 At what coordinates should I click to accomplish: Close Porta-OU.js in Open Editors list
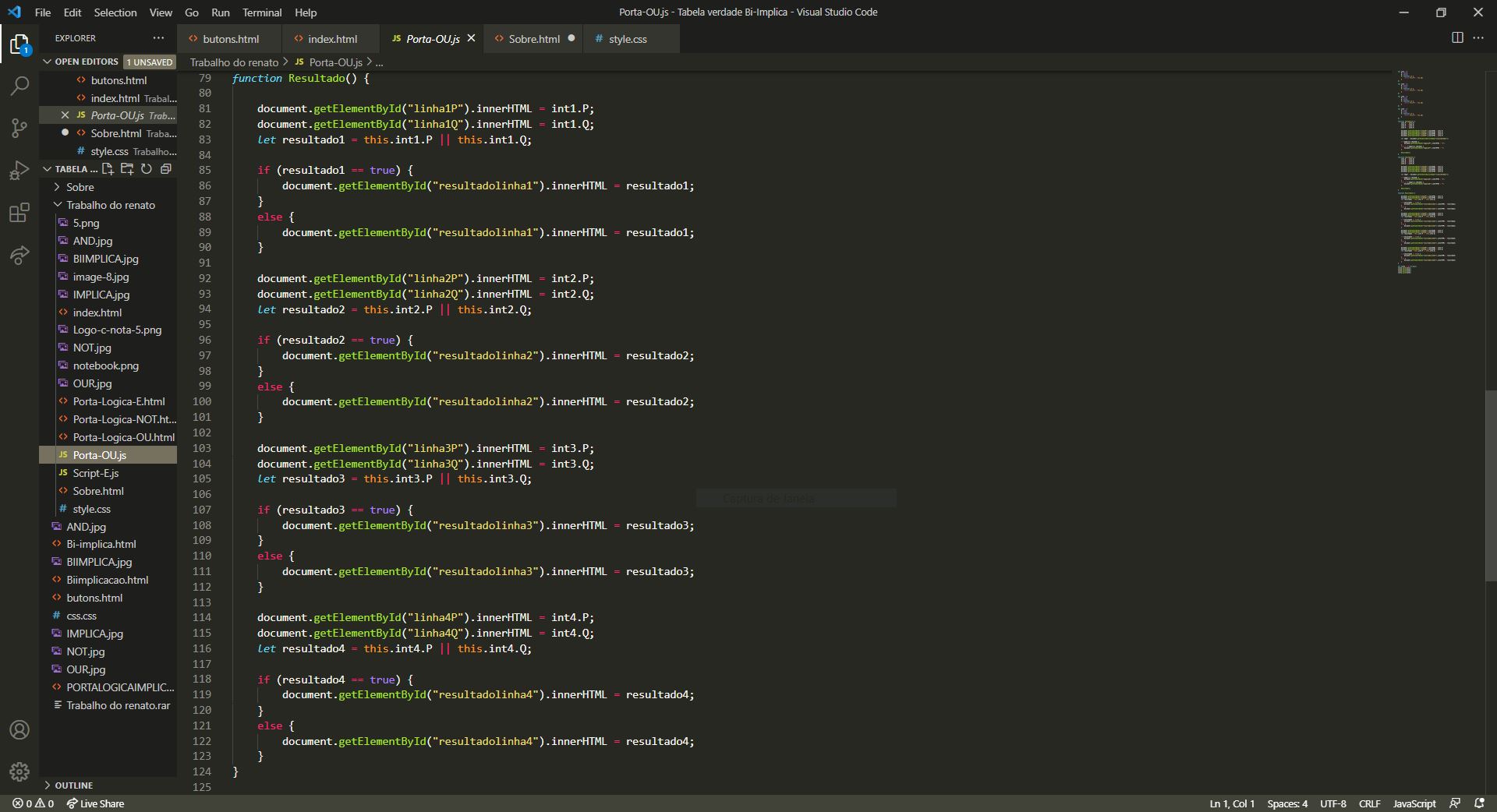point(65,115)
